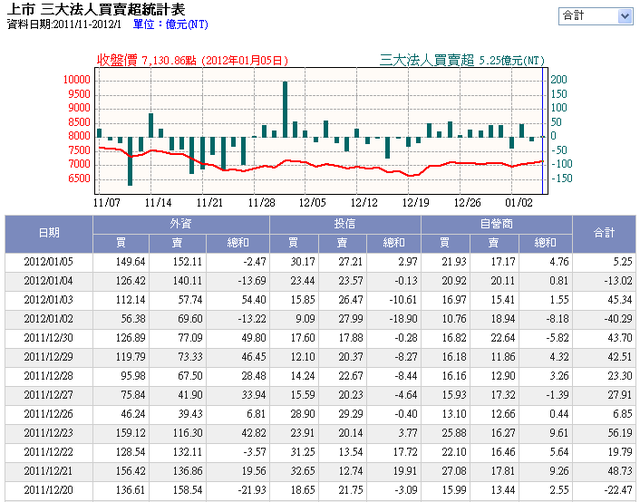Click foreign sell value 158.54
The width and height of the screenshot is (640, 502).
[187, 490]
